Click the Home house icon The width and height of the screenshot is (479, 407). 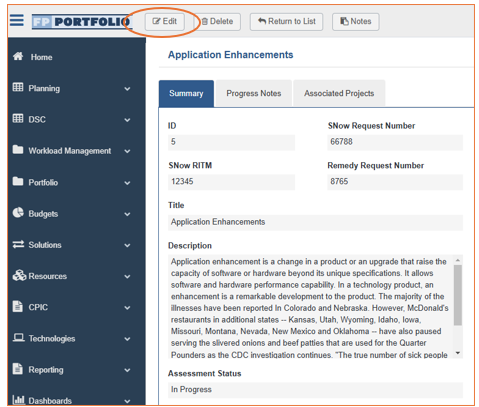click(x=18, y=56)
